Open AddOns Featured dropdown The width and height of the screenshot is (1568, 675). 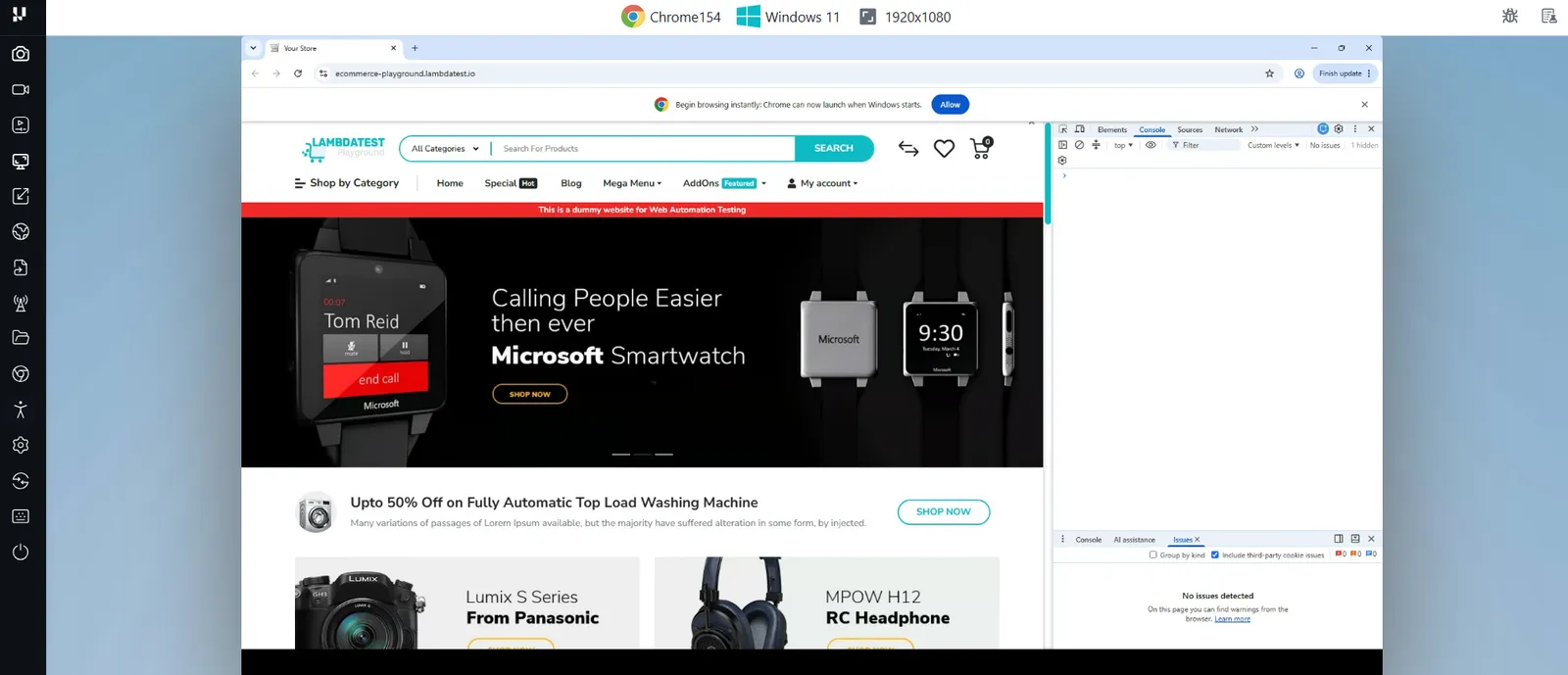click(724, 183)
